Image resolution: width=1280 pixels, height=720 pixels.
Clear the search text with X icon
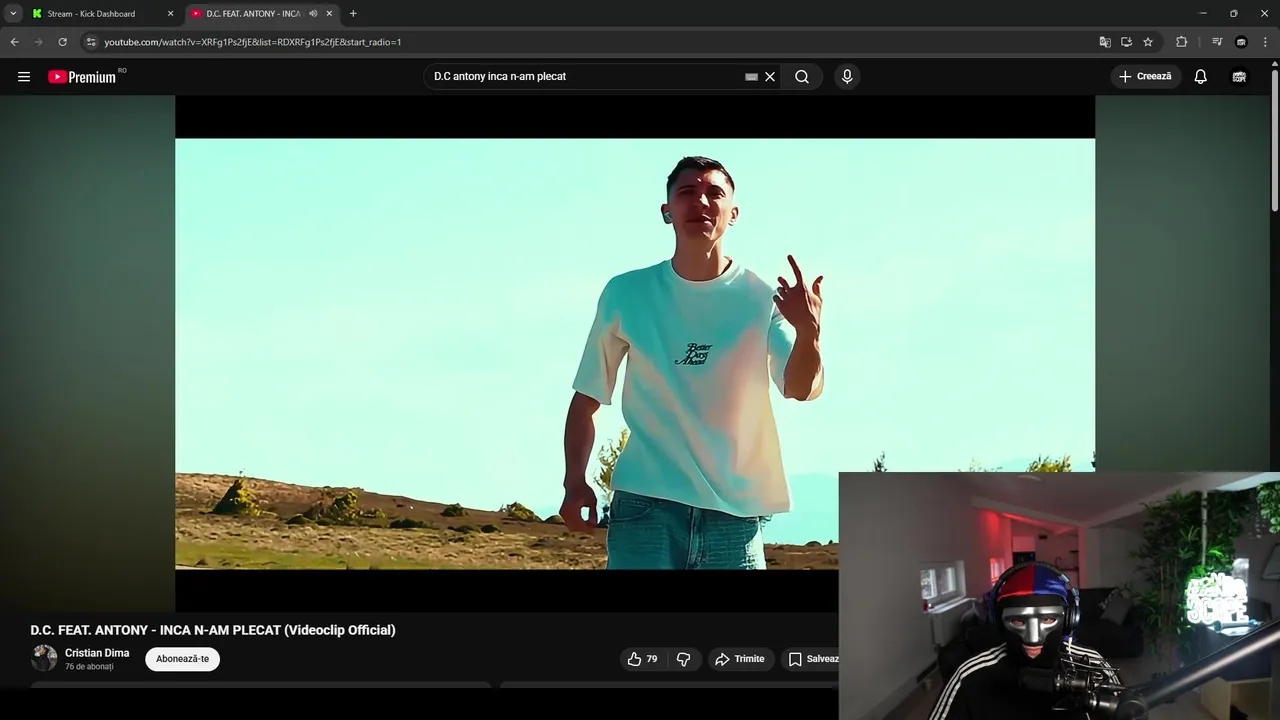click(770, 77)
